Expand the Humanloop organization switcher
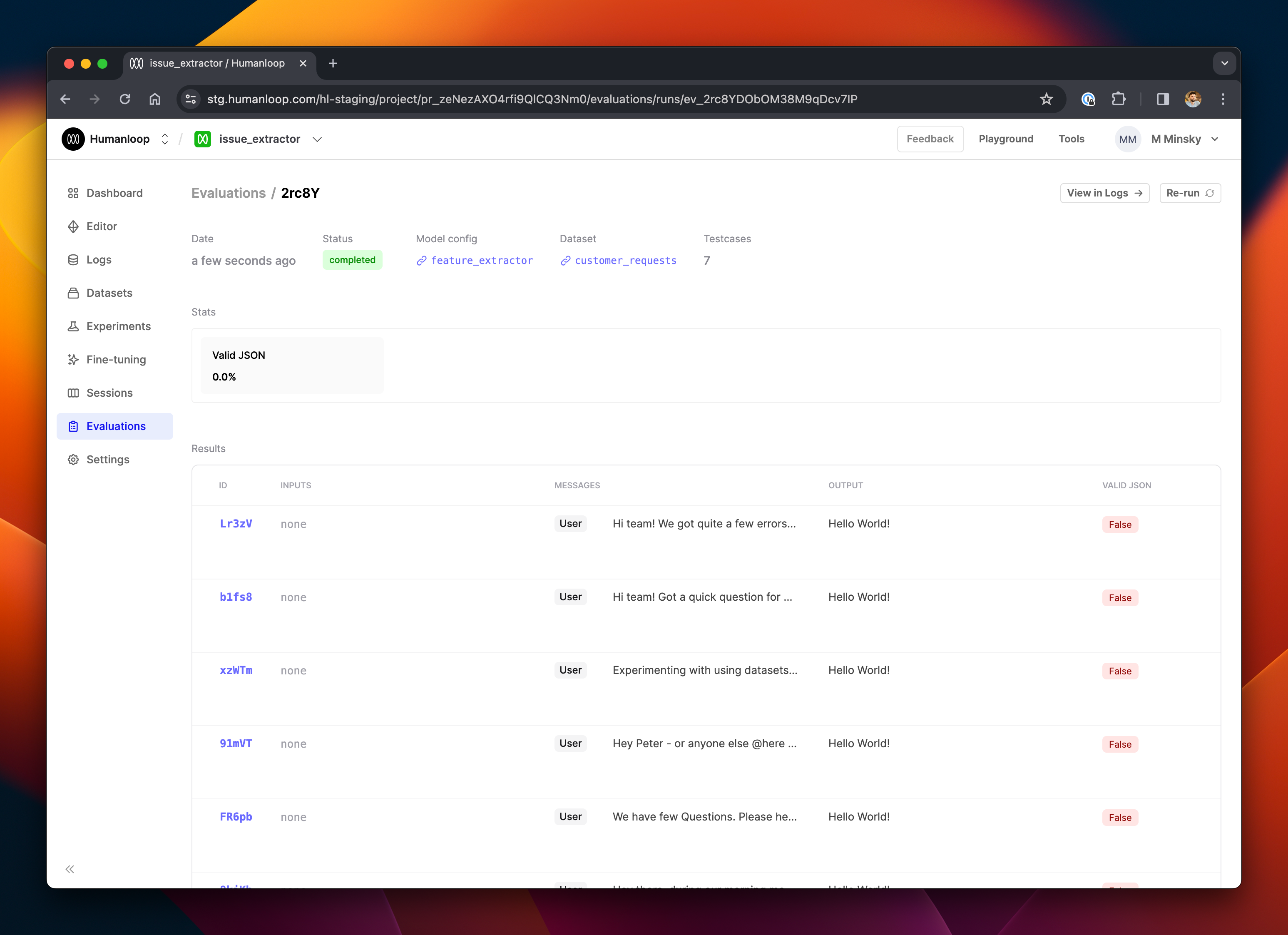Image resolution: width=1288 pixels, height=935 pixels. 165,139
